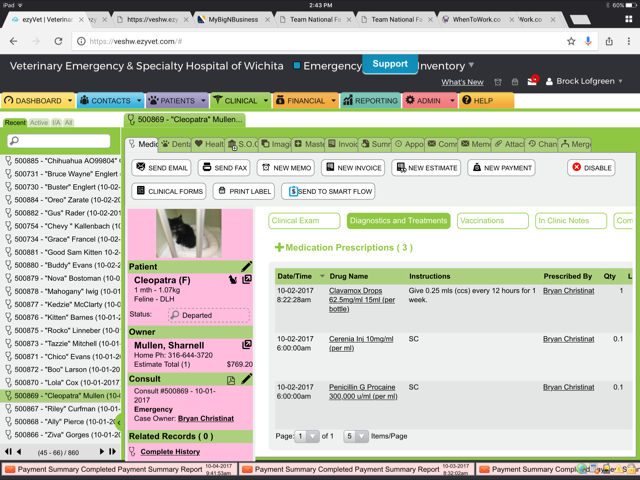Open the Complete History link
The width and height of the screenshot is (640, 480).
[169, 452]
